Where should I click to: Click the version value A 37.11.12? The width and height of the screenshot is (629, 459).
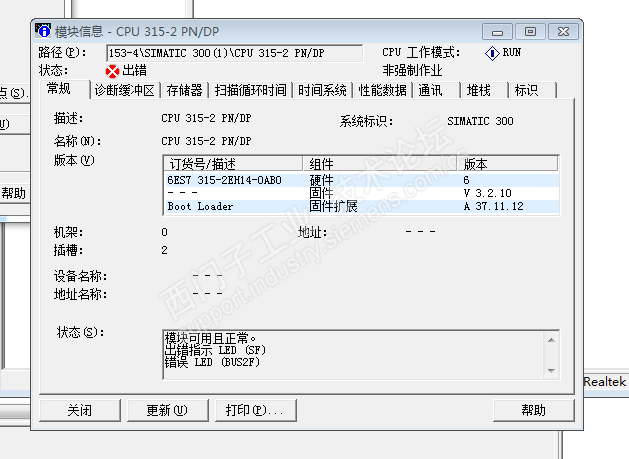coord(493,206)
